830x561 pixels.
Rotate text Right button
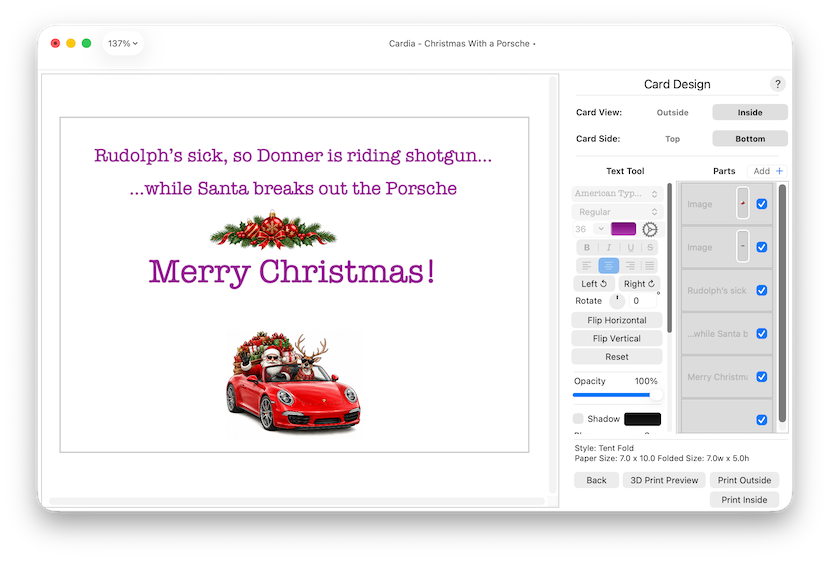[x=639, y=284]
